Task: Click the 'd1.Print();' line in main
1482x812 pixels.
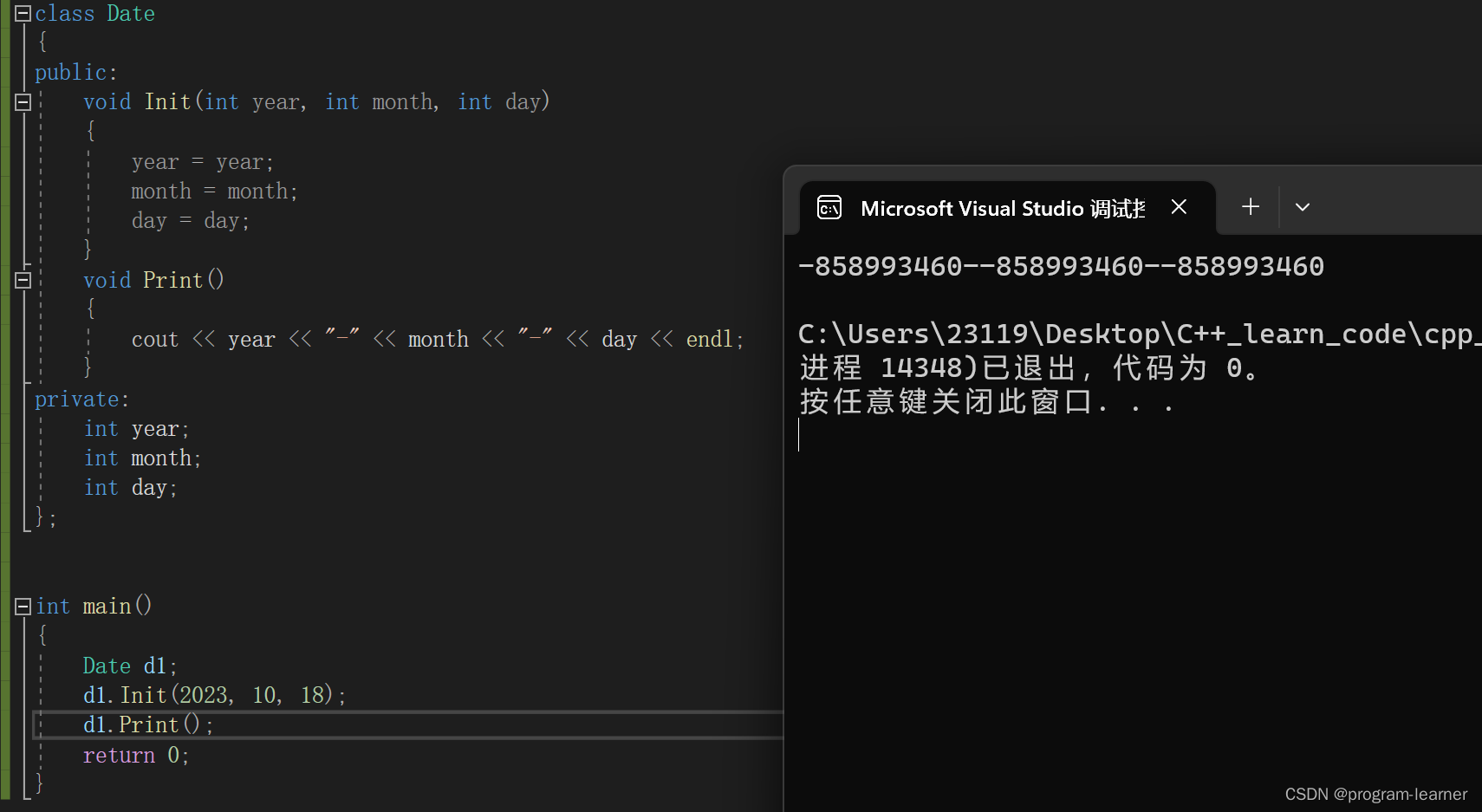Action: coord(148,724)
